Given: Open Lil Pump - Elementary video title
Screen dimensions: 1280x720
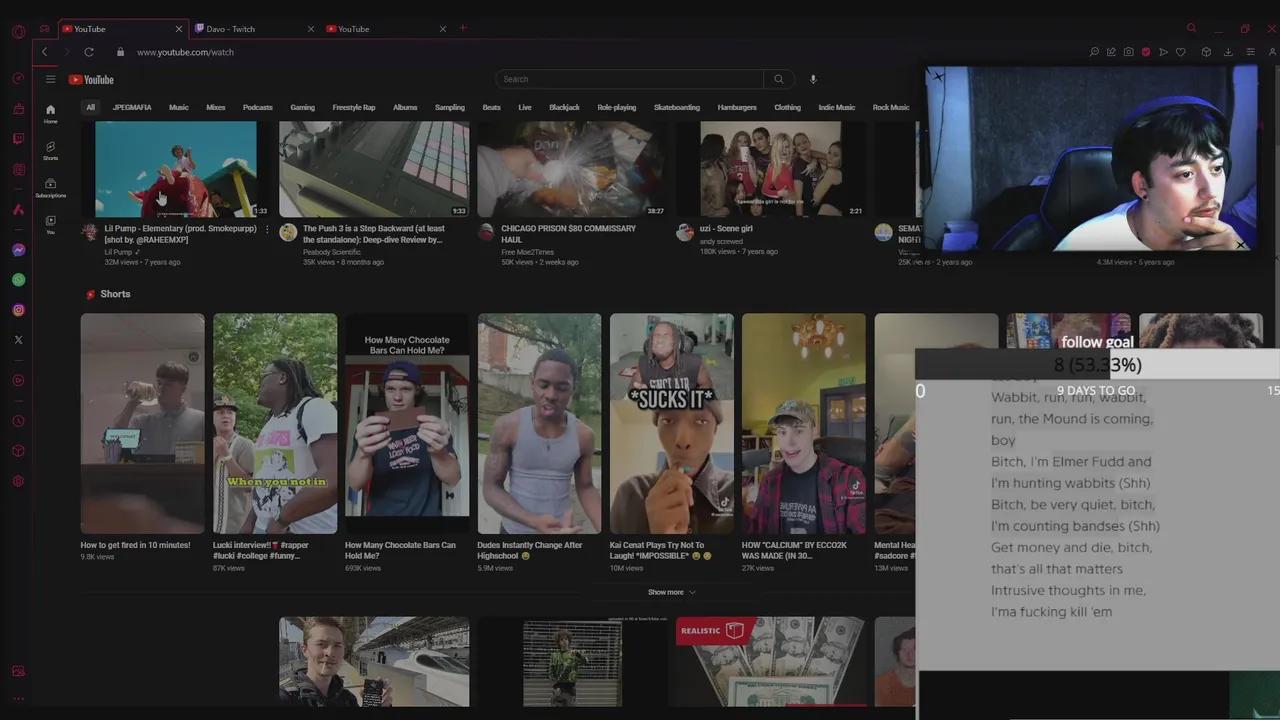Looking at the screenshot, I should pyautogui.click(x=181, y=234).
